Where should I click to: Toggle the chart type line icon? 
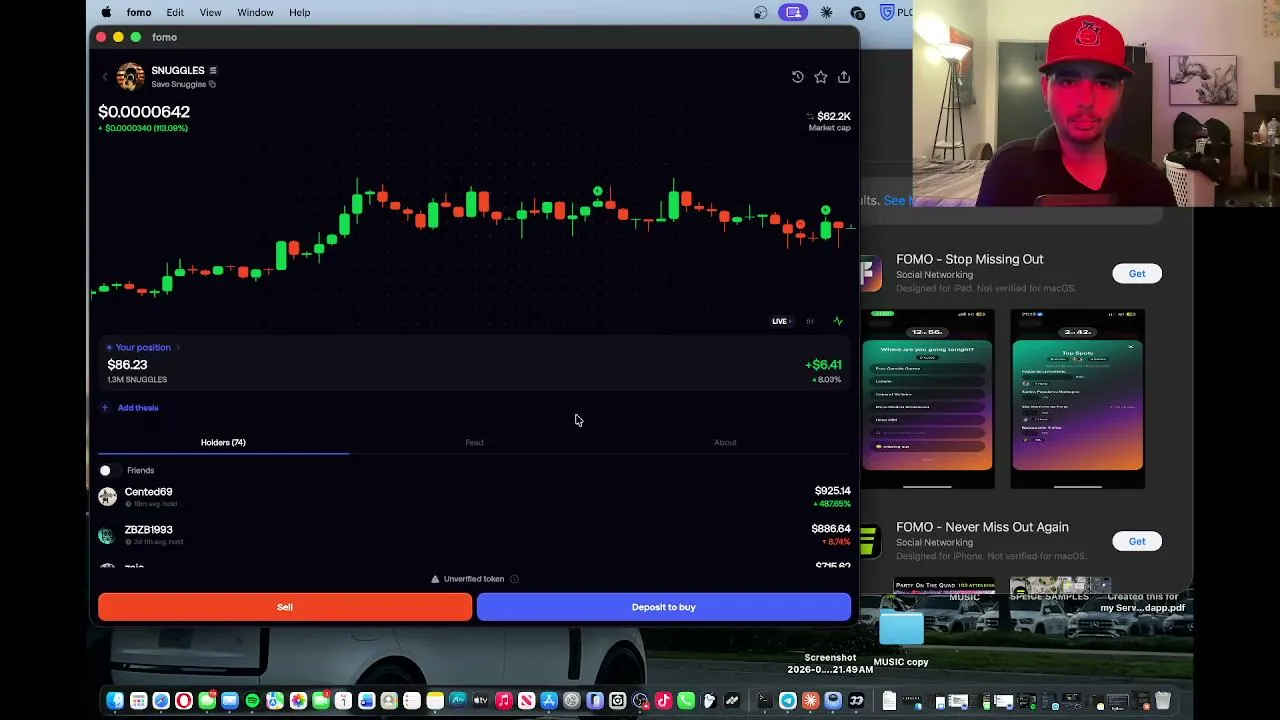pos(838,321)
